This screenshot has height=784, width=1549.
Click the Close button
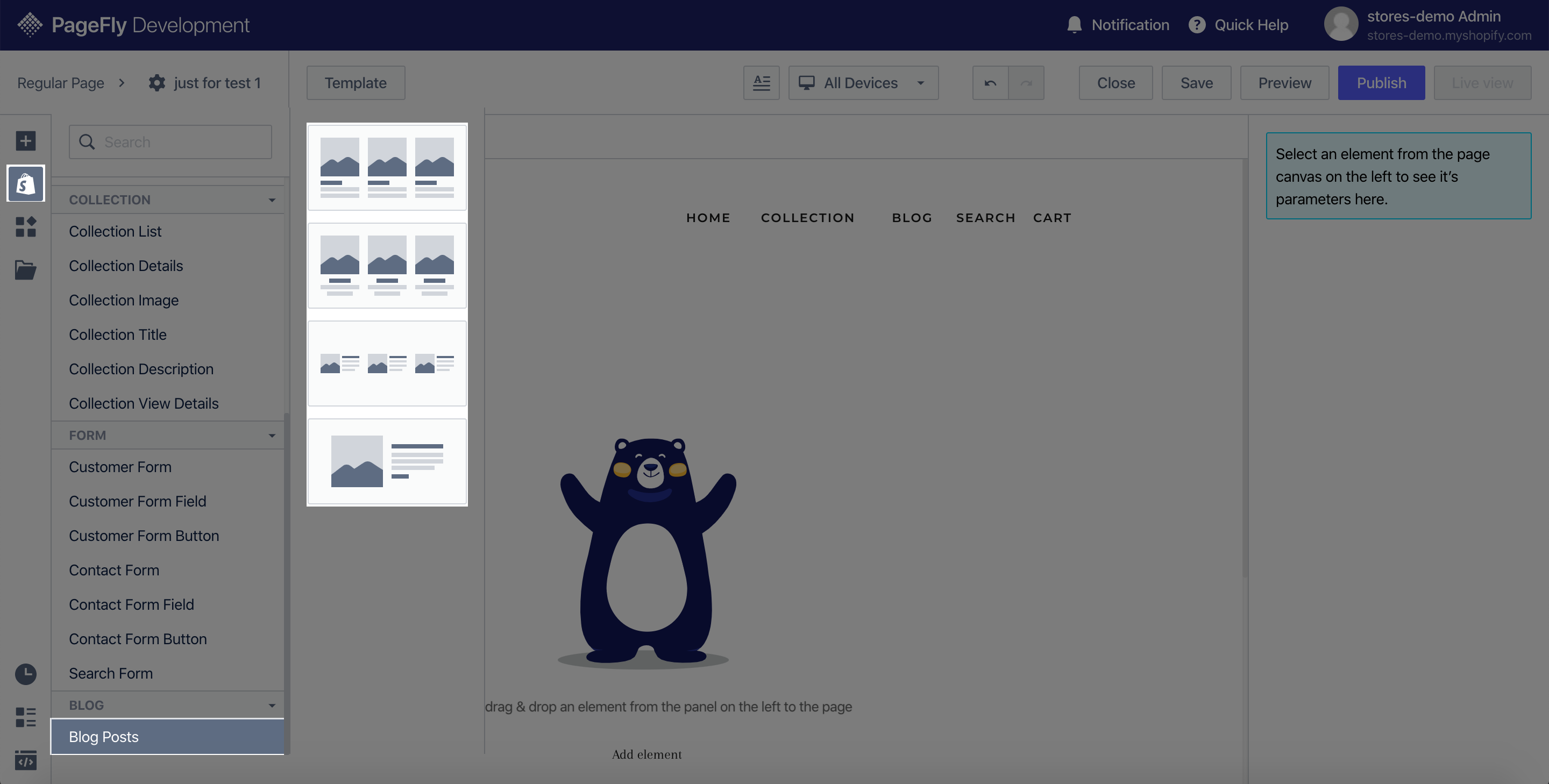pyautogui.click(x=1115, y=83)
